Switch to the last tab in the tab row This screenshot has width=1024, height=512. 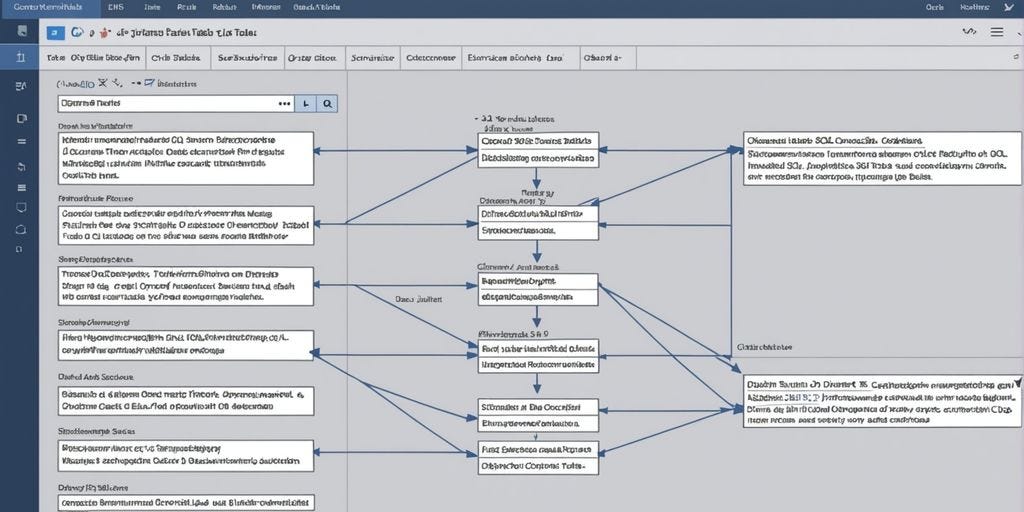pos(607,57)
